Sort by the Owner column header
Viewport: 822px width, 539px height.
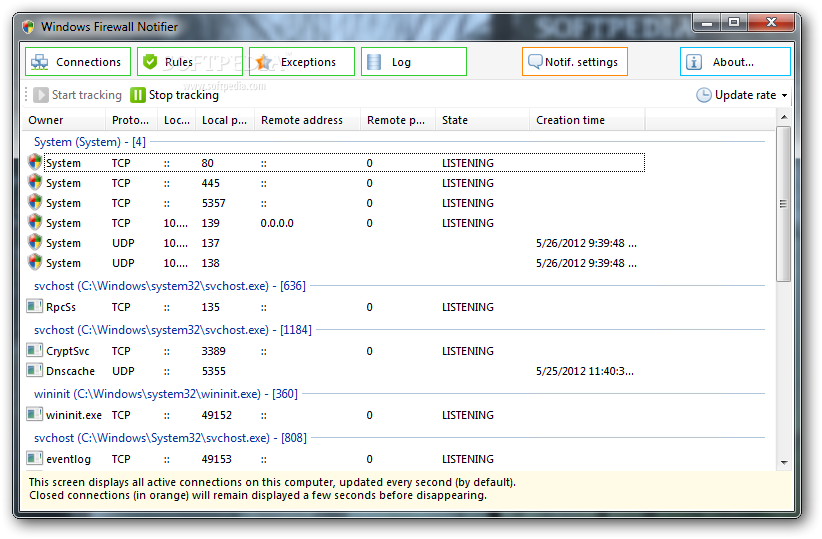(x=63, y=120)
